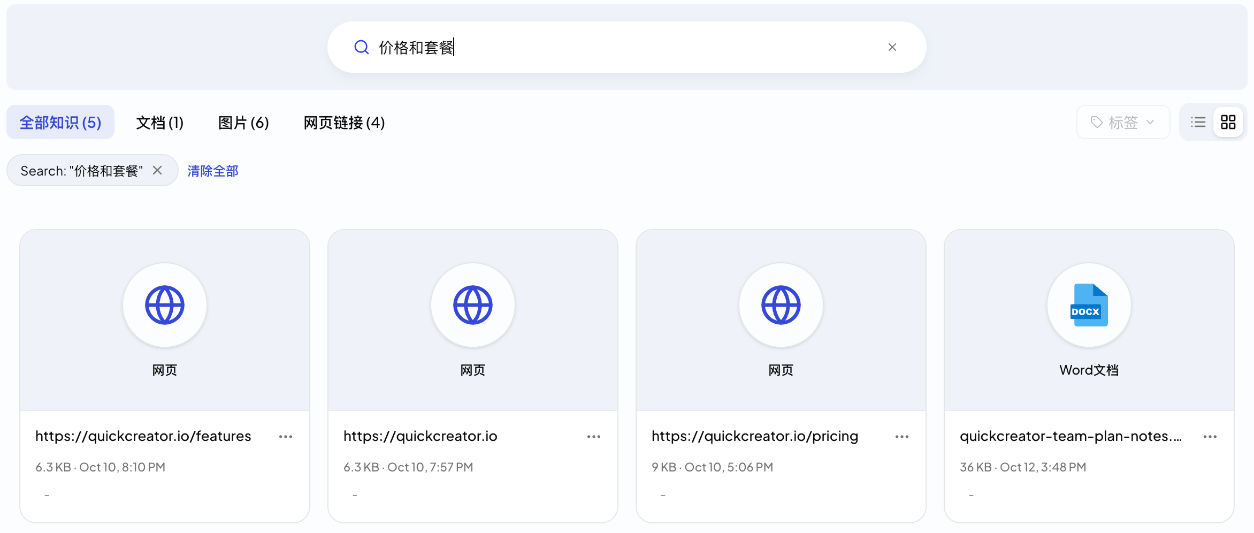Viewport: 1254px width, 533px height.
Task: Click globe icon on the pricing card
Action: click(781, 305)
